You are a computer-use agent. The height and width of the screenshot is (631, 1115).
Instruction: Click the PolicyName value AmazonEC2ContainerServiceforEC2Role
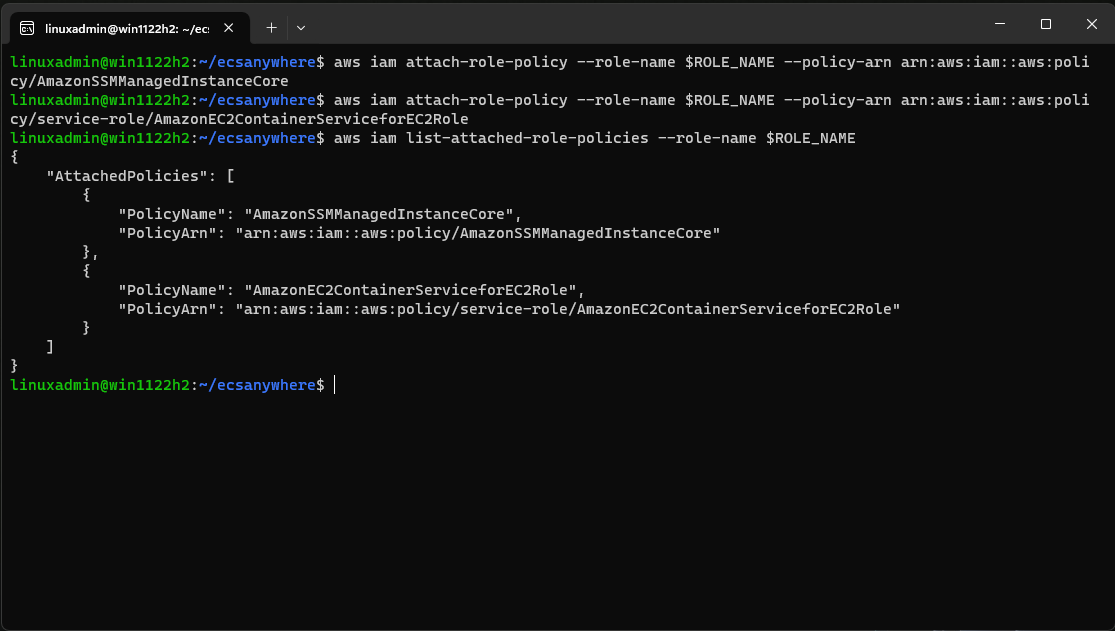pyautogui.click(x=413, y=290)
